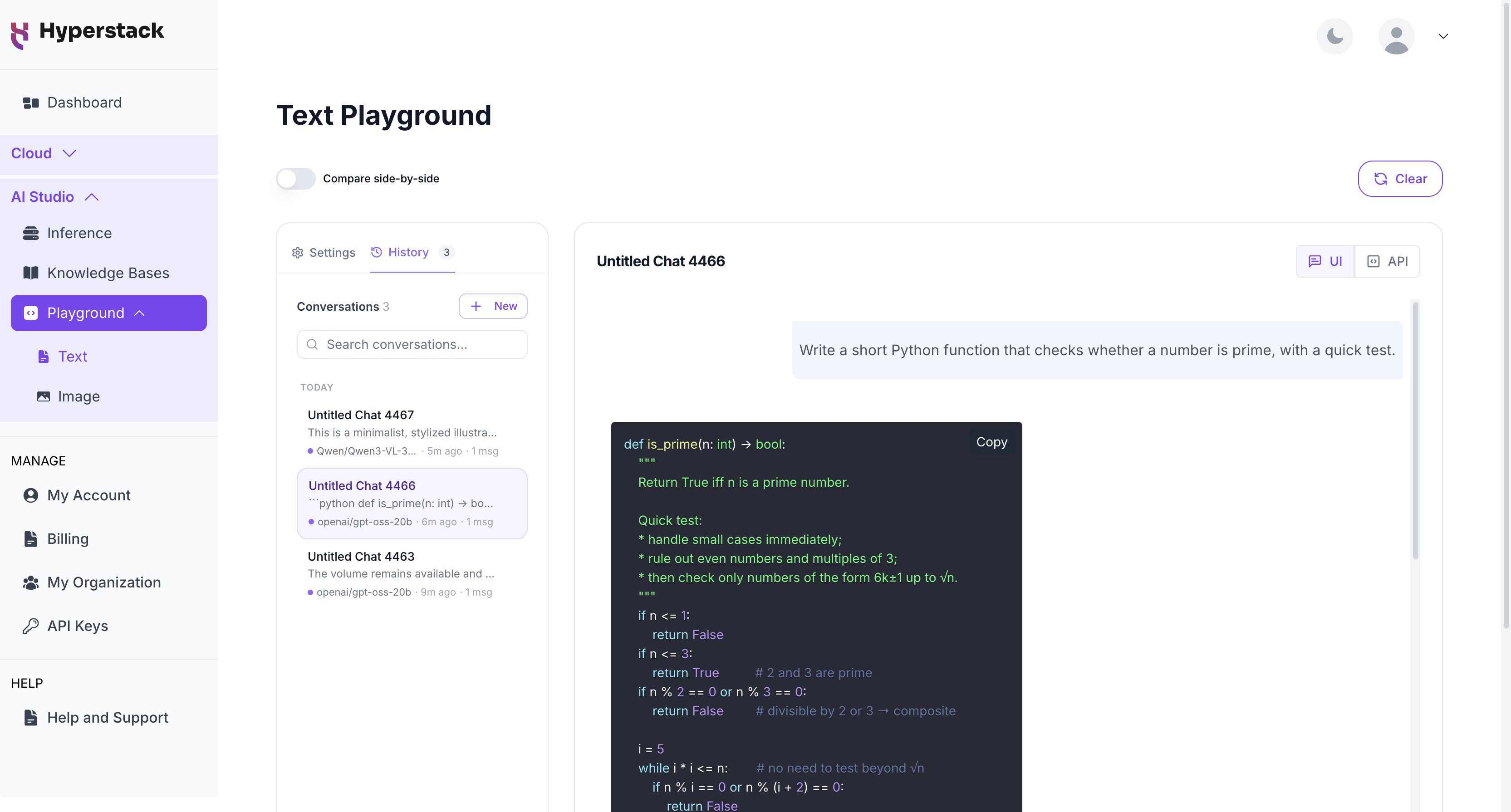Click the Billing document icon
The height and width of the screenshot is (812, 1511).
pyautogui.click(x=30, y=539)
